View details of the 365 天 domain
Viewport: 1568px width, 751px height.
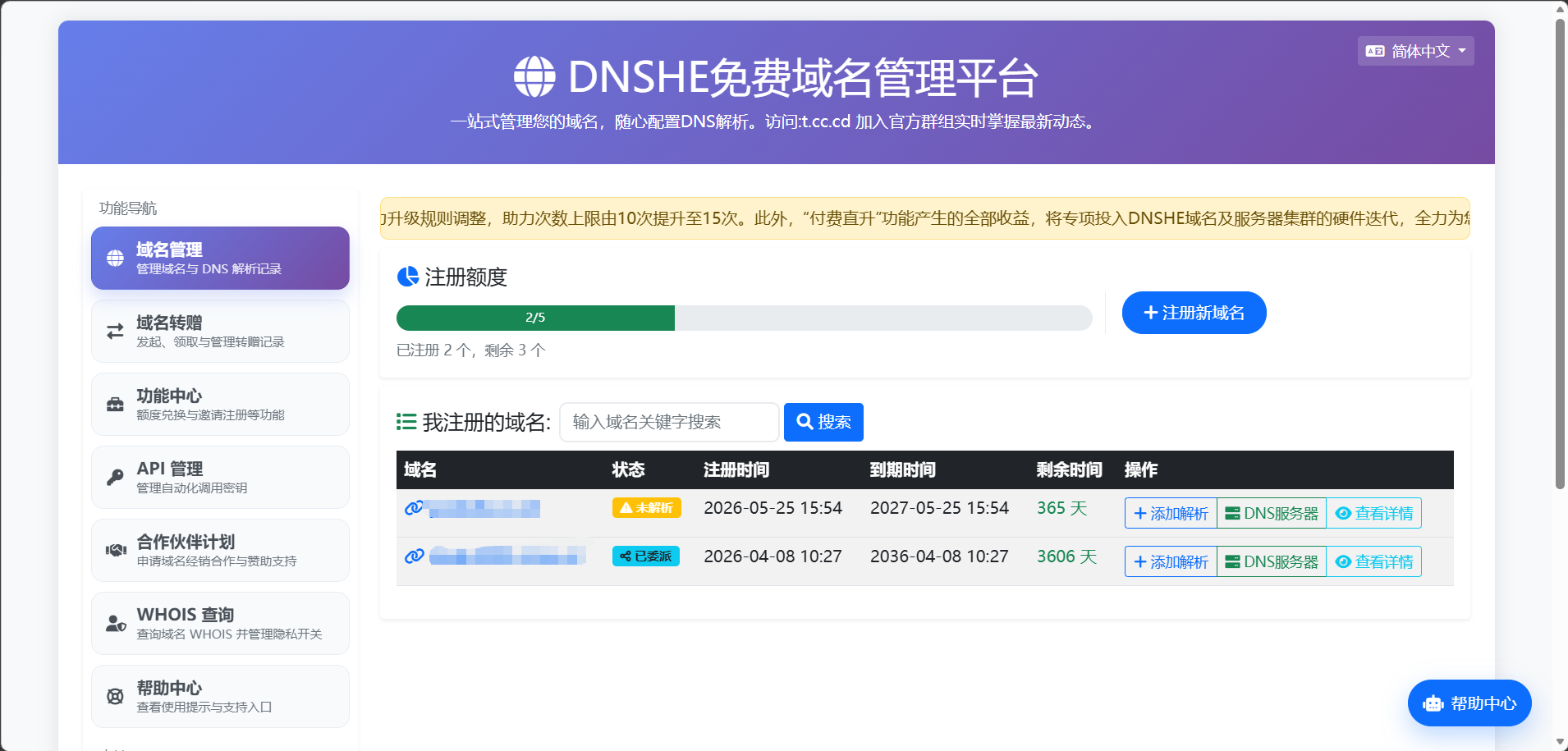click(x=1374, y=513)
